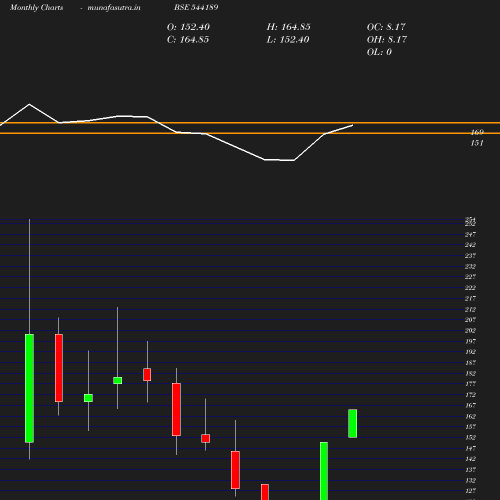
Task: Click the small red candle near 152
Action: (x=206, y=438)
